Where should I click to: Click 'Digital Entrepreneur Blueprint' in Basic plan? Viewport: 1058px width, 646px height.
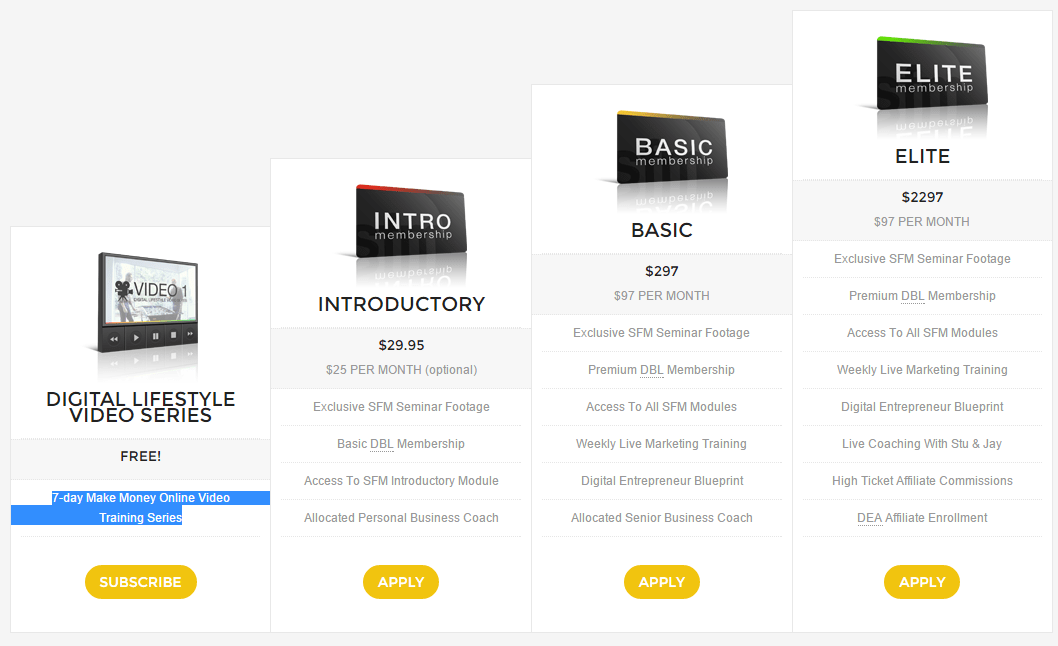tap(662, 481)
